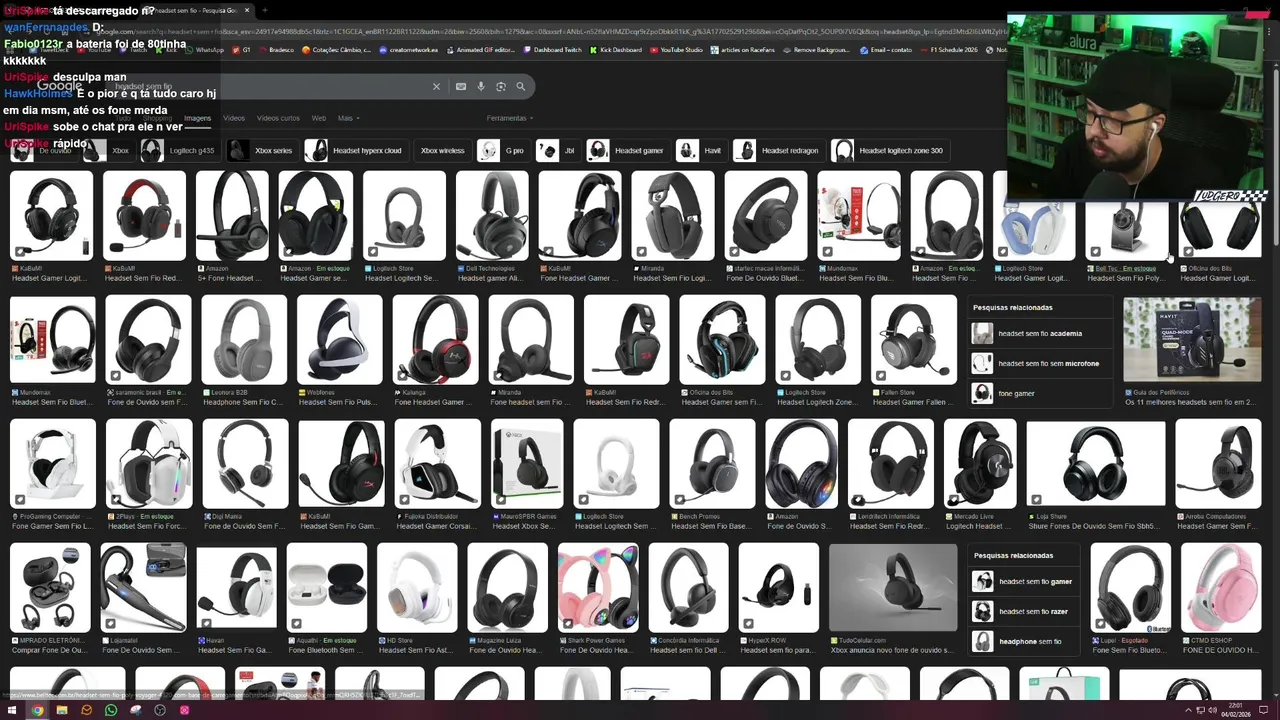Open the TudoCelular Xbox headset announcement image
This screenshot has height=720, width=1280.
[x=893, y=588]
